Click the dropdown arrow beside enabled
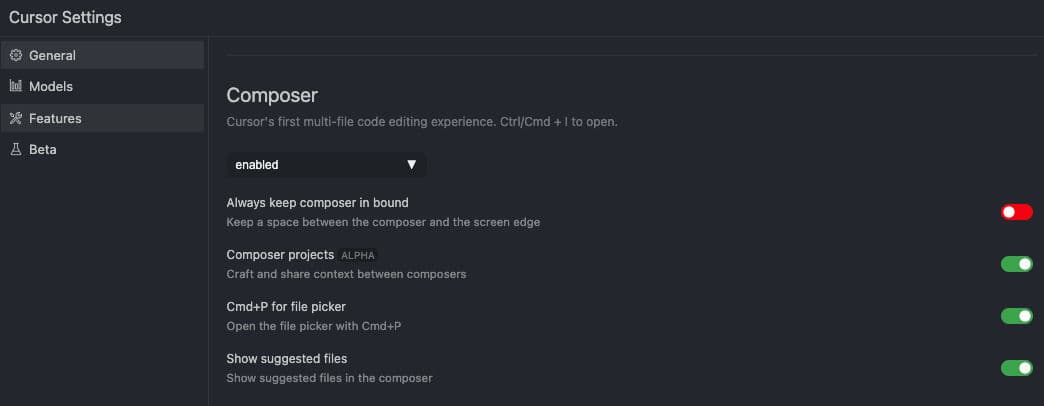Image resolution: width=1044 pixels, height=406 pixels. (x=411, y=165)
